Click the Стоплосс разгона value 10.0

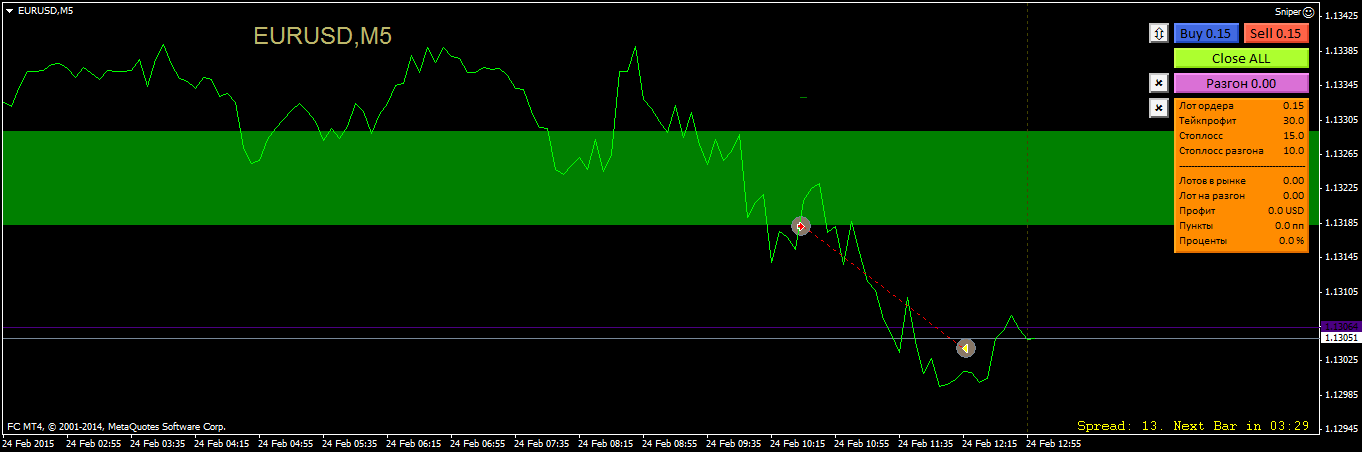click(1293, 151)
